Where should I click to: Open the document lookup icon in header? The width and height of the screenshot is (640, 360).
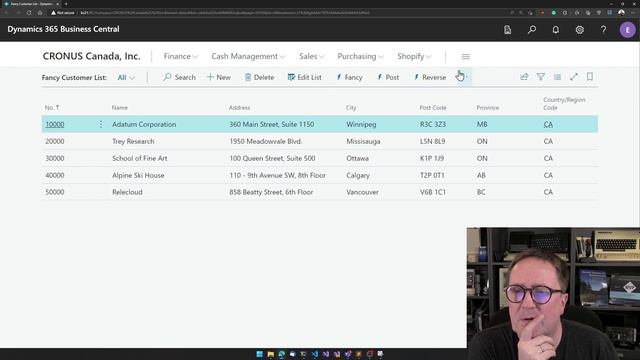[x=507, y=29]
